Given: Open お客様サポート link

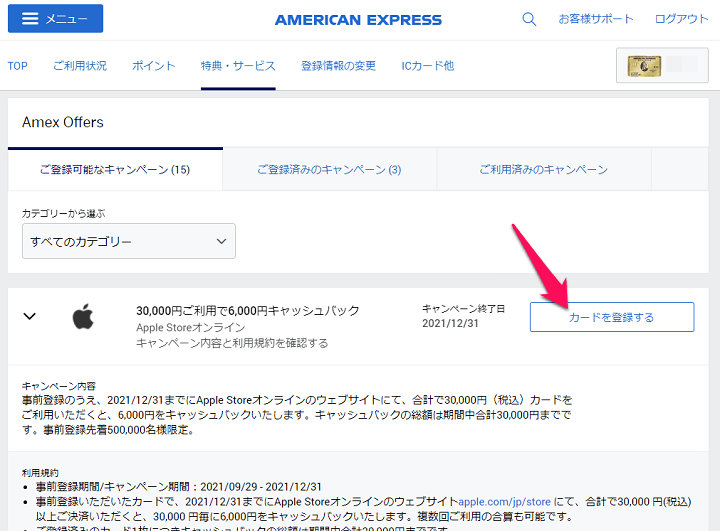Looking at the screenshot, I should pyautogui.click(x=596, y=19).
